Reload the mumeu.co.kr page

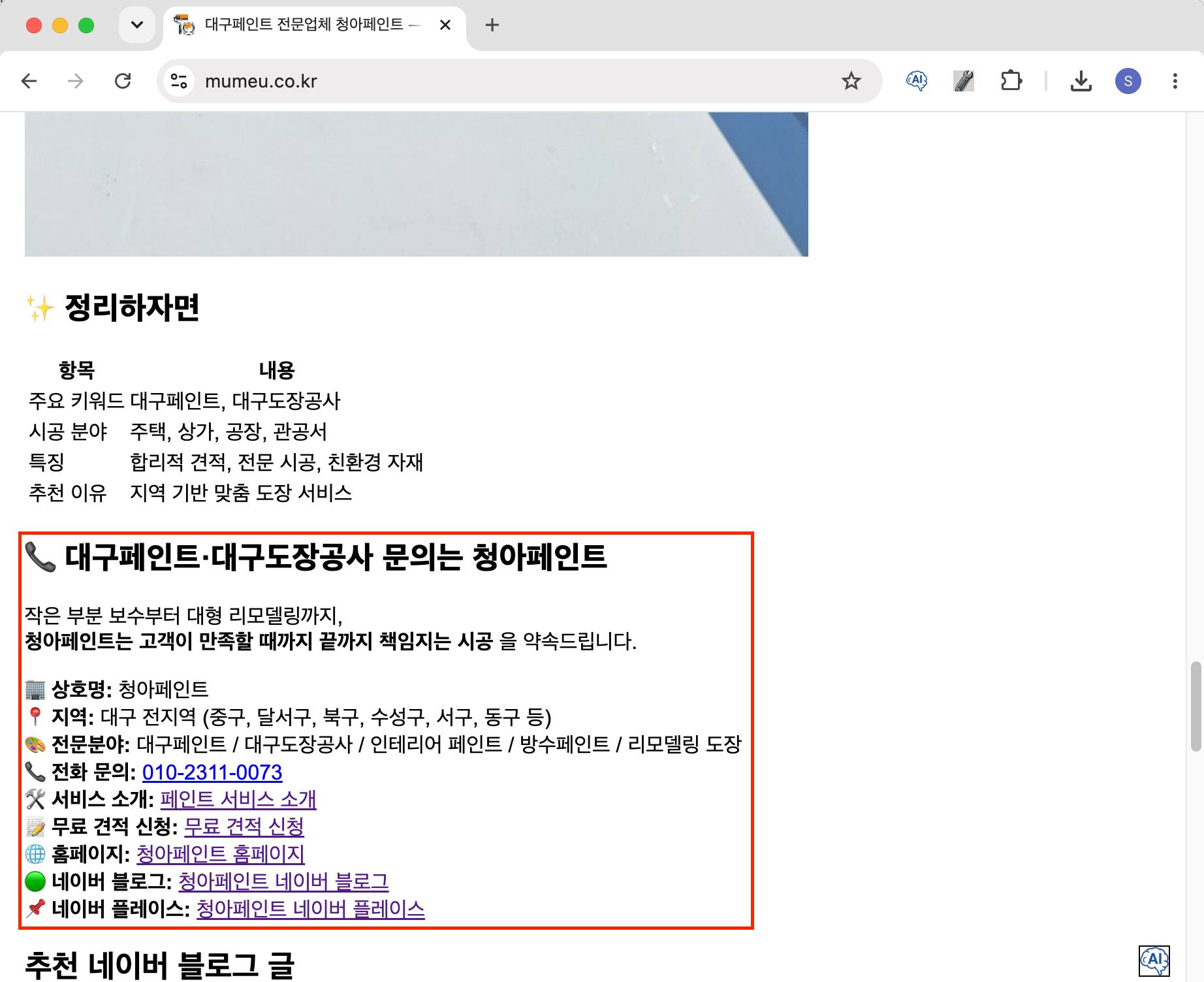[123, 81]
